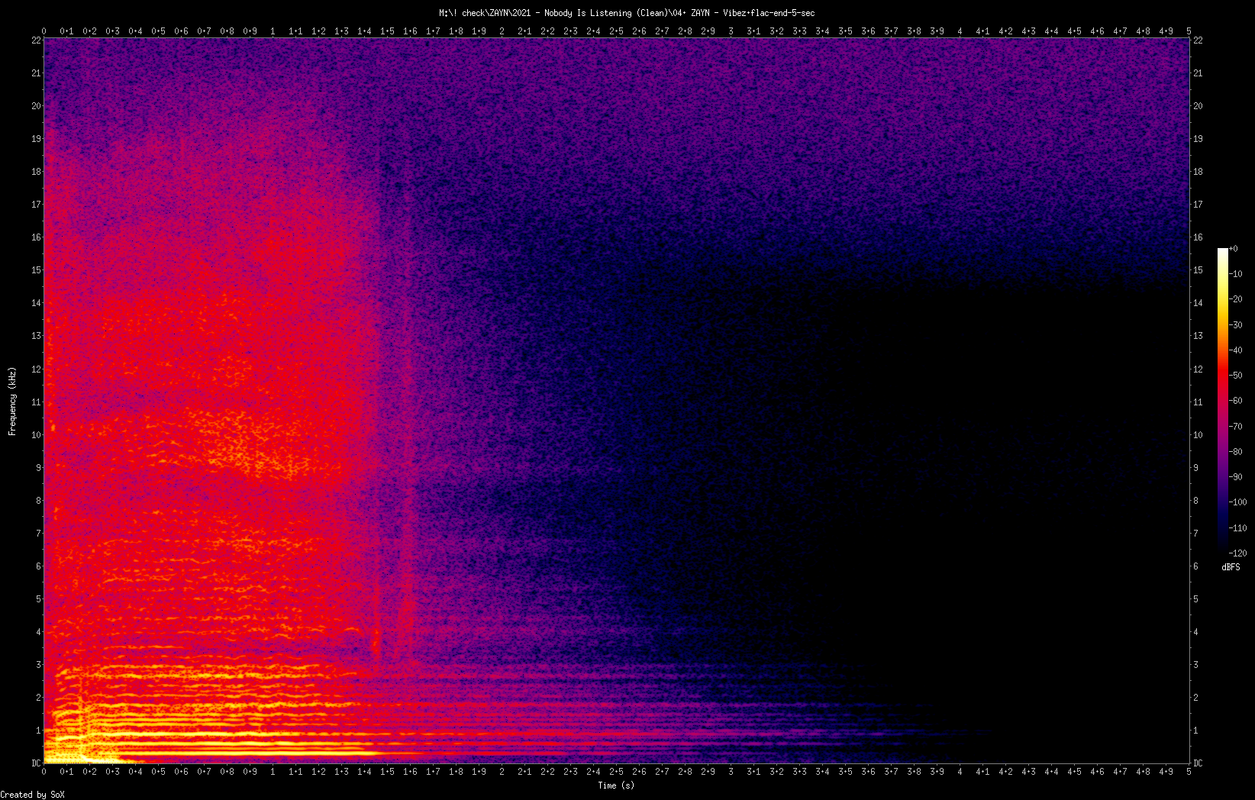Click the '22' tick on the left frequency axis
Screen dimensions: 1255x800
[x=35, y=40]
